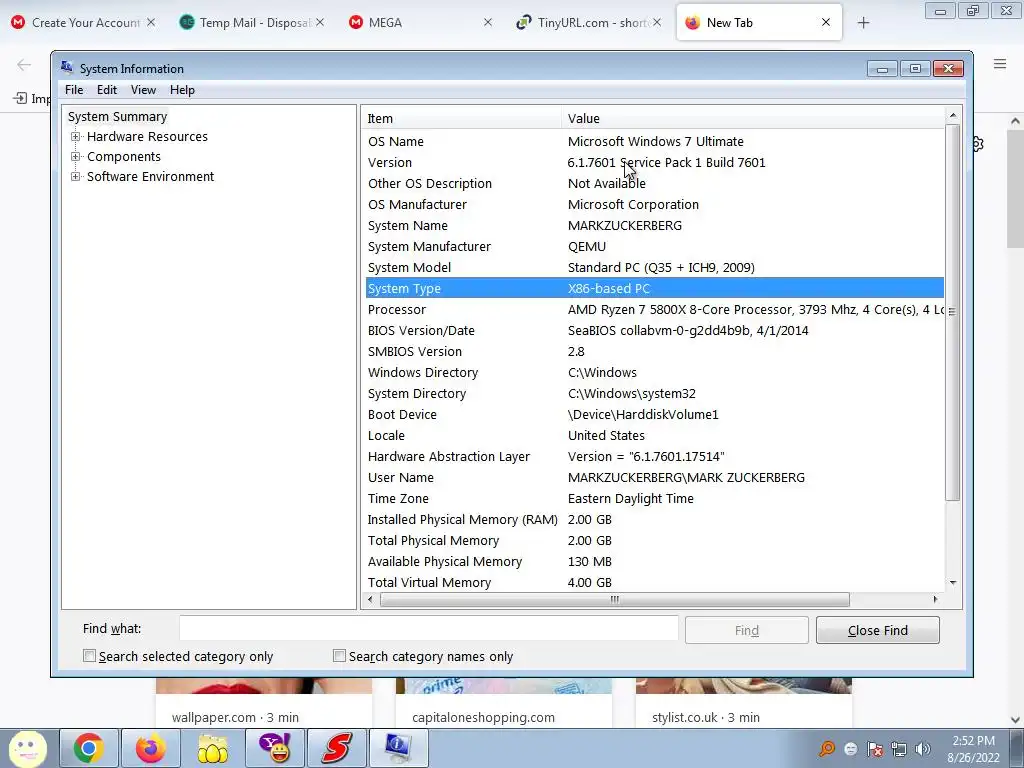Viewport: 1024px width, 768px height.
Task: Open the folder icon in the taskbar
Action: (212, 748)
